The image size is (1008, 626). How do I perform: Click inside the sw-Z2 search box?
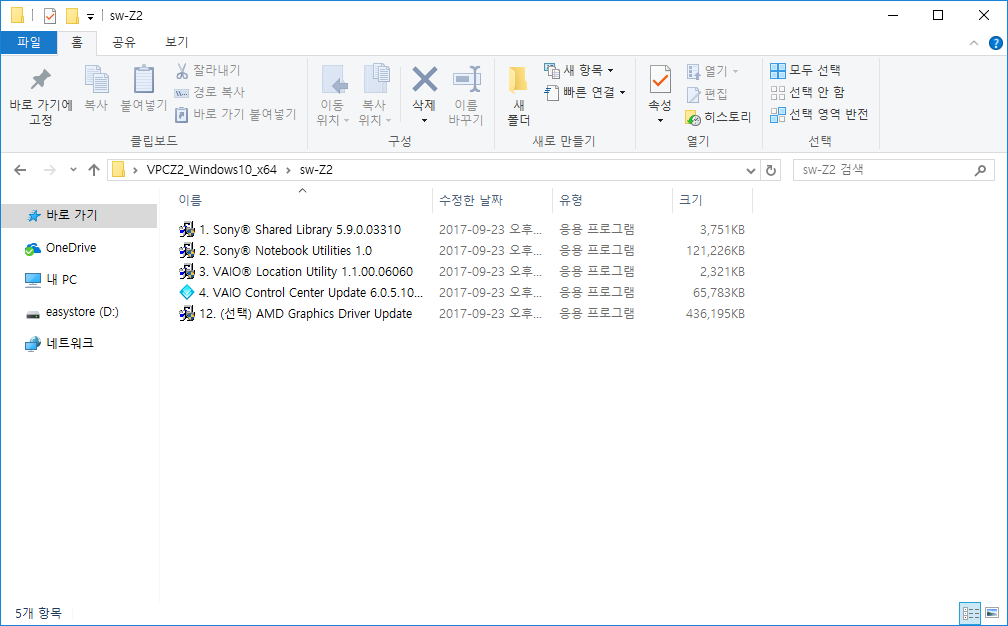pos(890,170)
